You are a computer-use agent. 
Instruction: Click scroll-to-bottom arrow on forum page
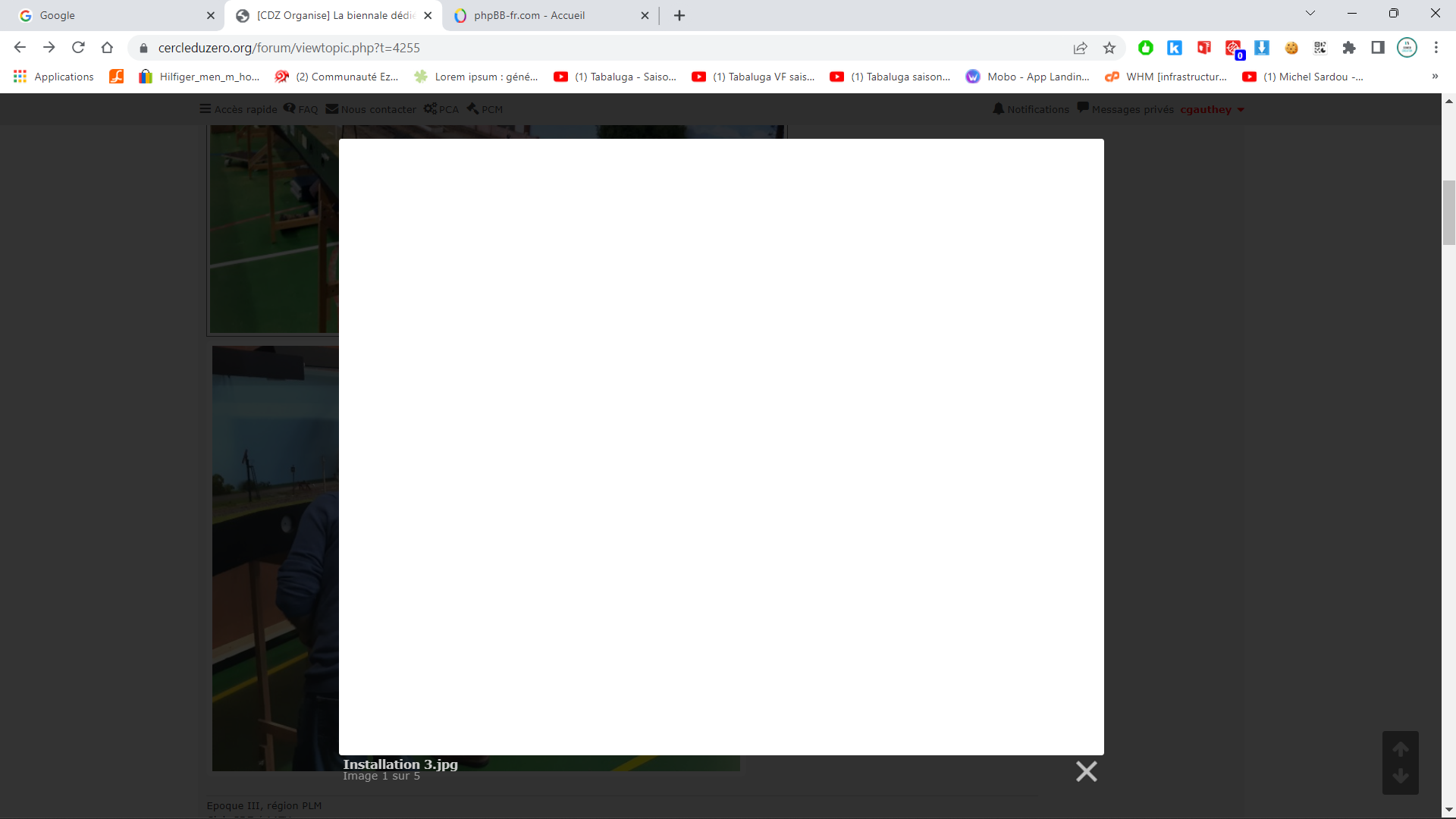1401,777
